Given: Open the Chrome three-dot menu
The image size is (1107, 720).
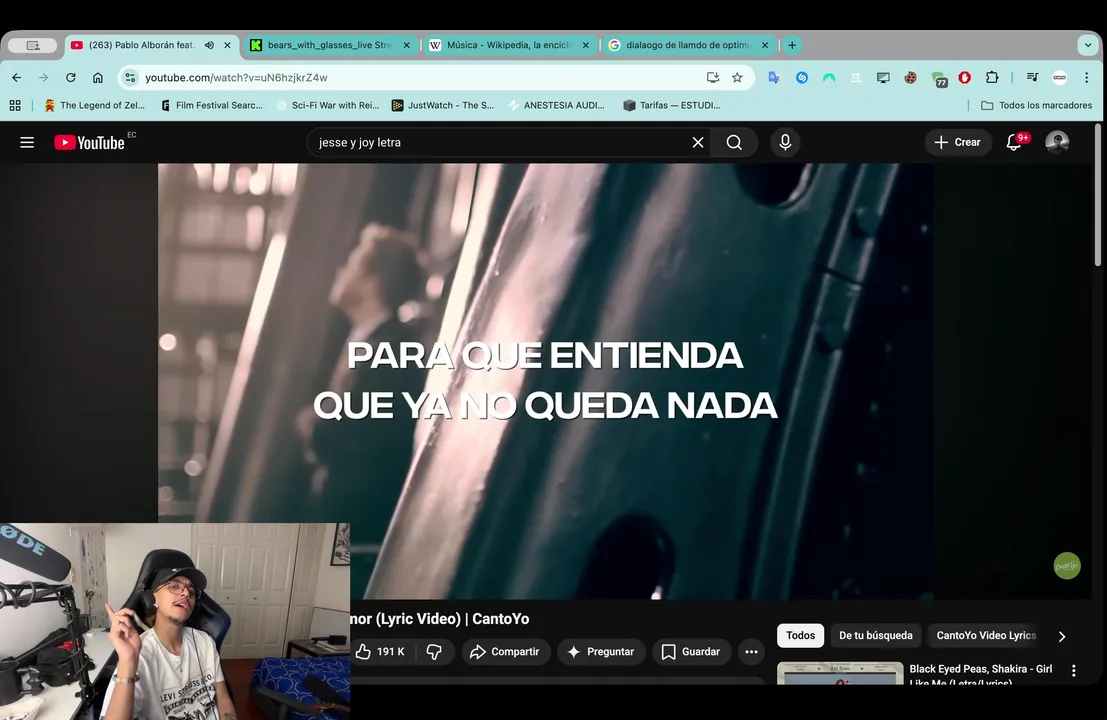Looking at the screenshot, I should point(1087,78).
